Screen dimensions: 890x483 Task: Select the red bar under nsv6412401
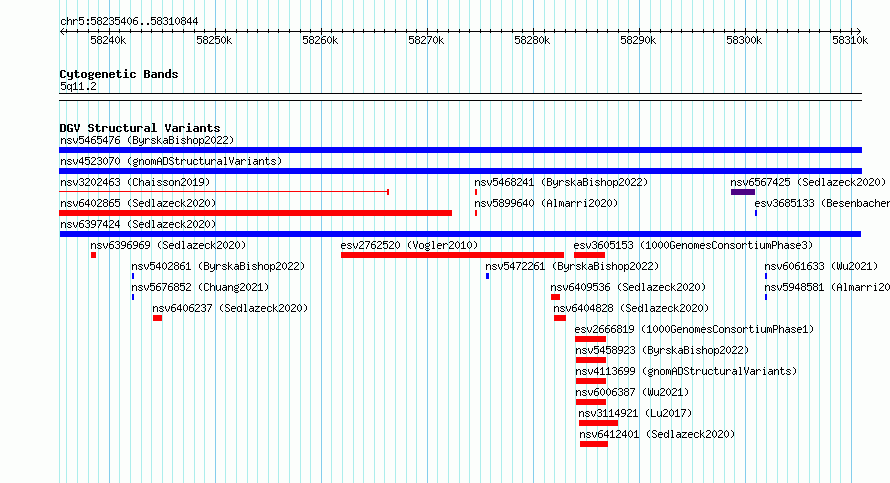(x=594, y=444)
